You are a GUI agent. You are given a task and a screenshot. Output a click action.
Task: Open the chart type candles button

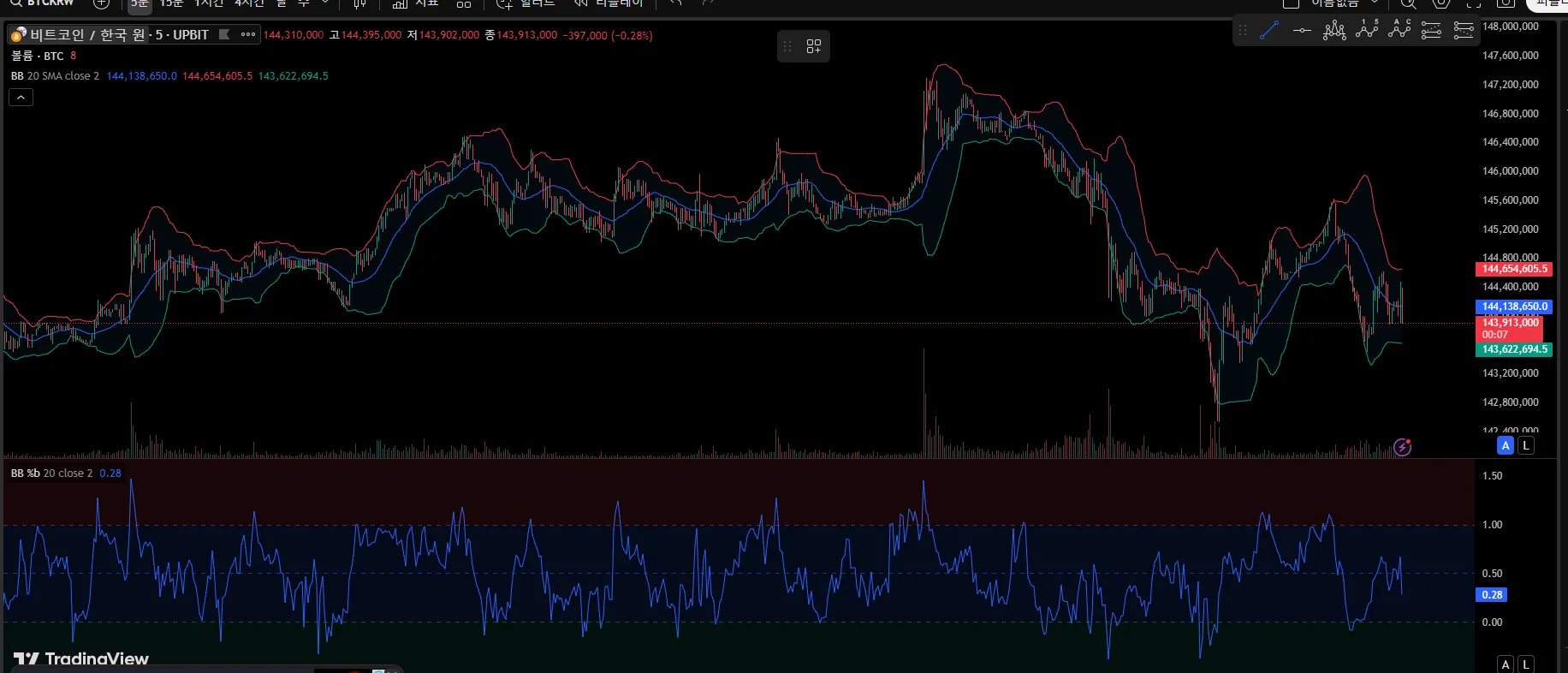click(359, 3)
